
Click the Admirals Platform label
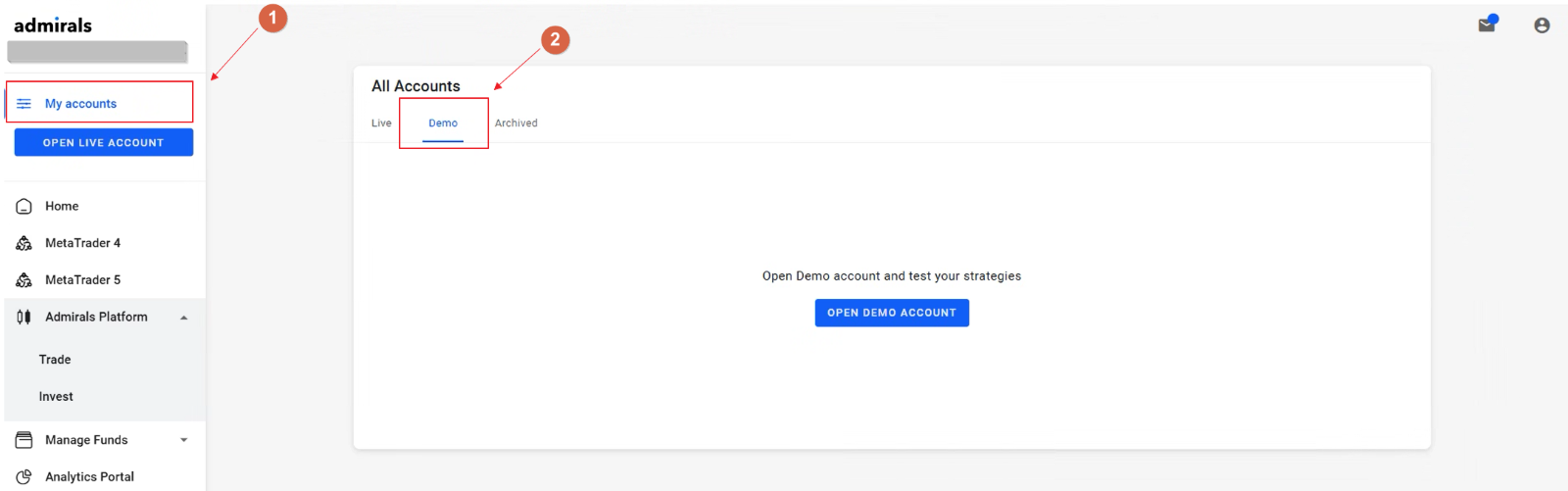click(x=96, y=317)
